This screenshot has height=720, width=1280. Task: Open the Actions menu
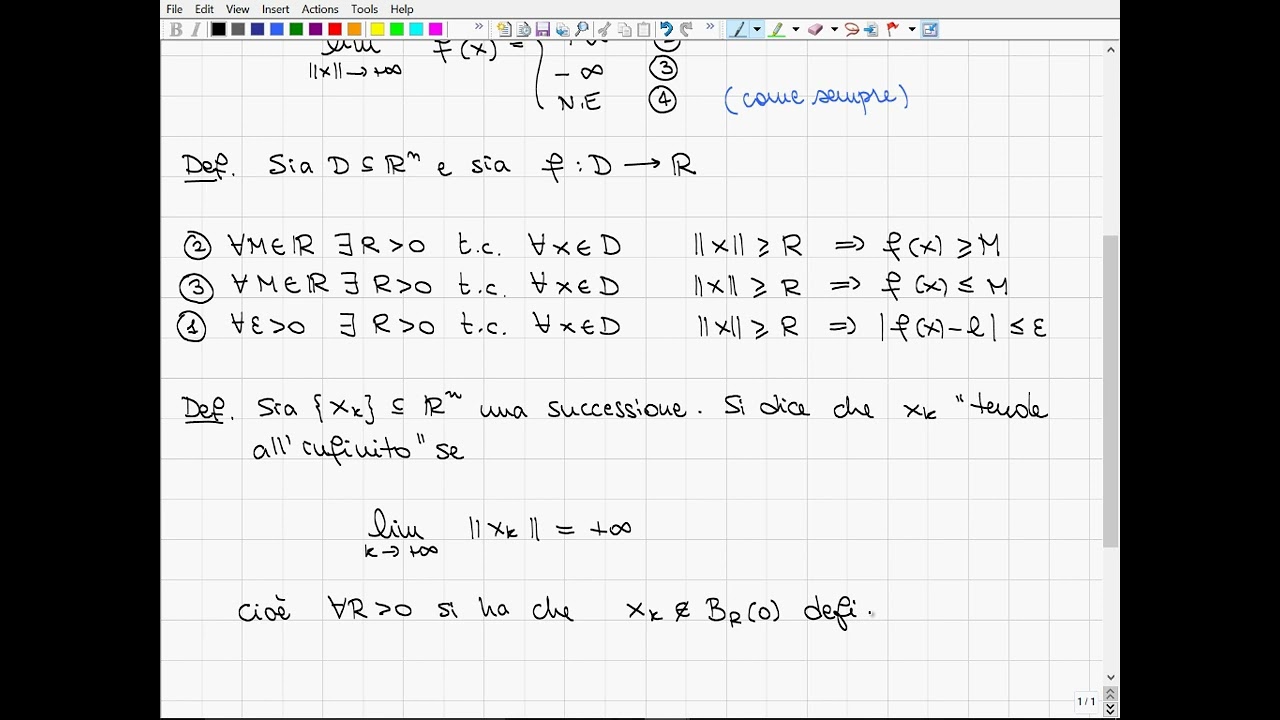click(320, 9)
